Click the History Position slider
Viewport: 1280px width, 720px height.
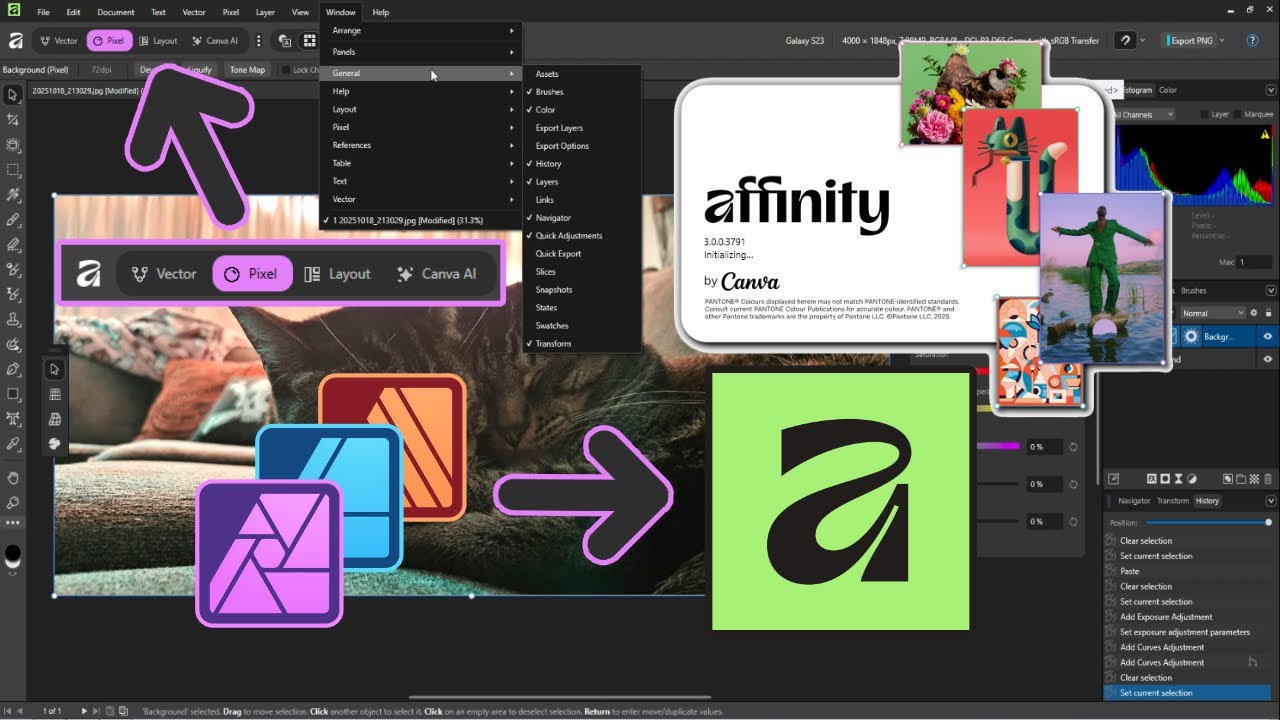coord(1207,522)
